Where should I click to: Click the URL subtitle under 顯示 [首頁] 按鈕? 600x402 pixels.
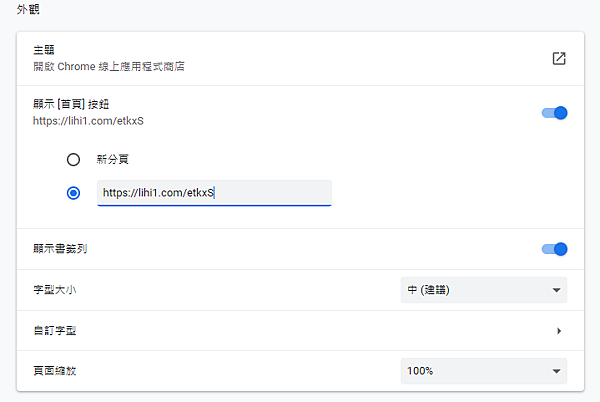[88, 121]
